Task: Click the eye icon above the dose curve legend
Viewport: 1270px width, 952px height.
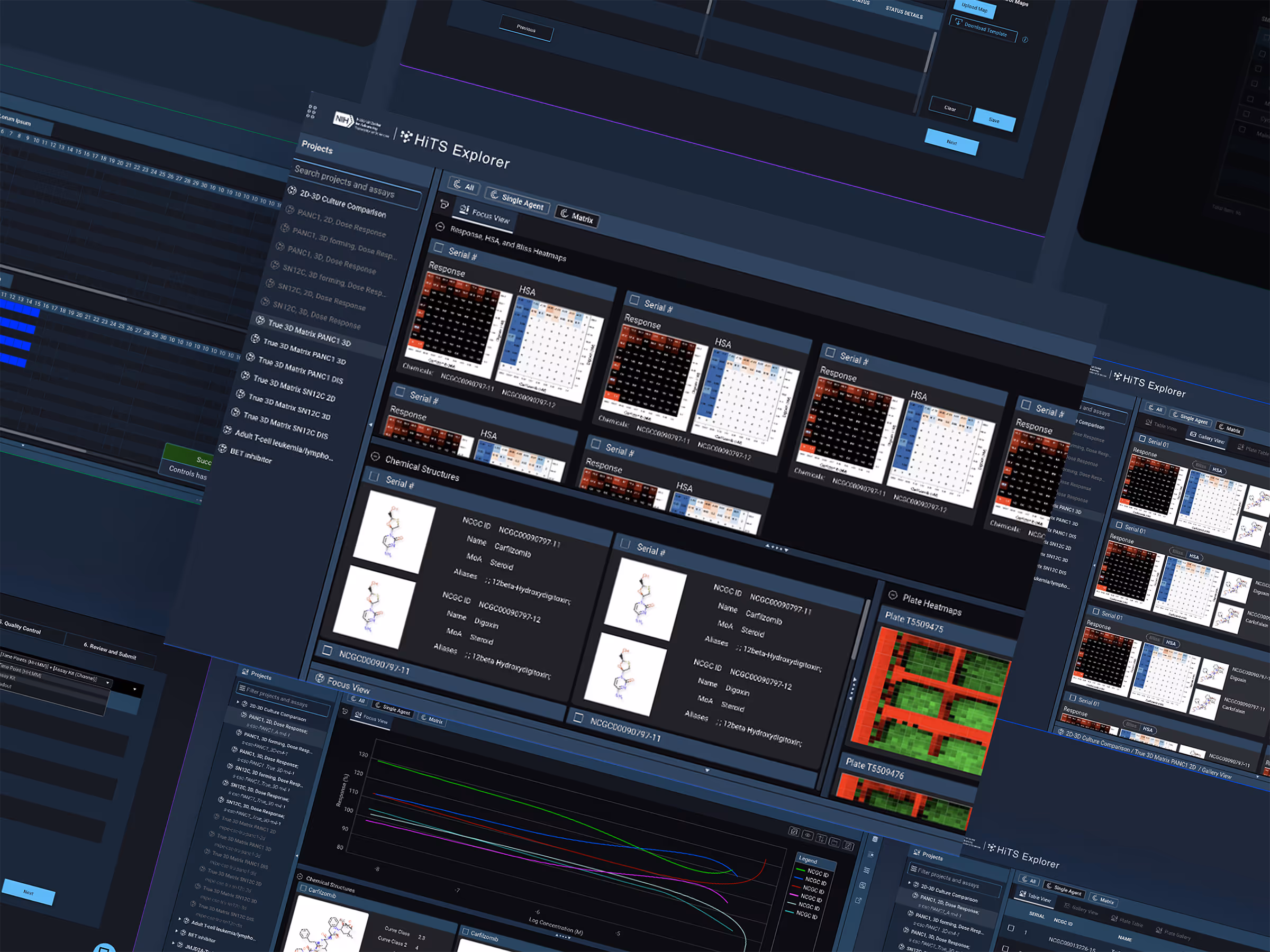Action: pos(807,836)
